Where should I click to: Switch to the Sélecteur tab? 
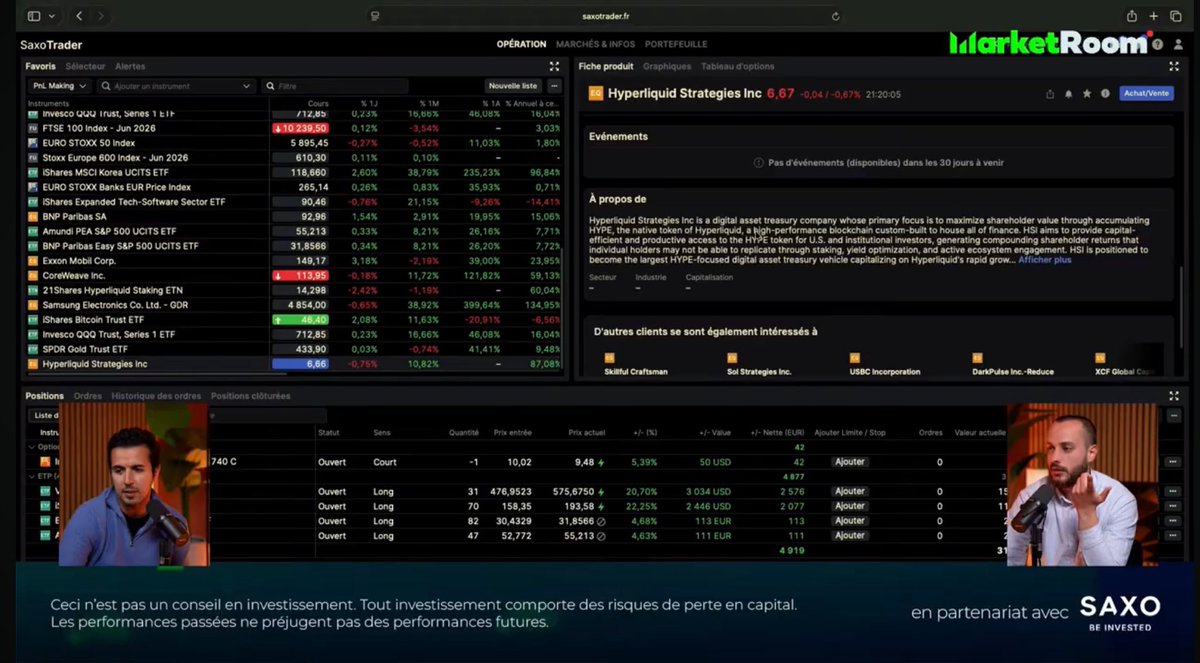(85, 66)
